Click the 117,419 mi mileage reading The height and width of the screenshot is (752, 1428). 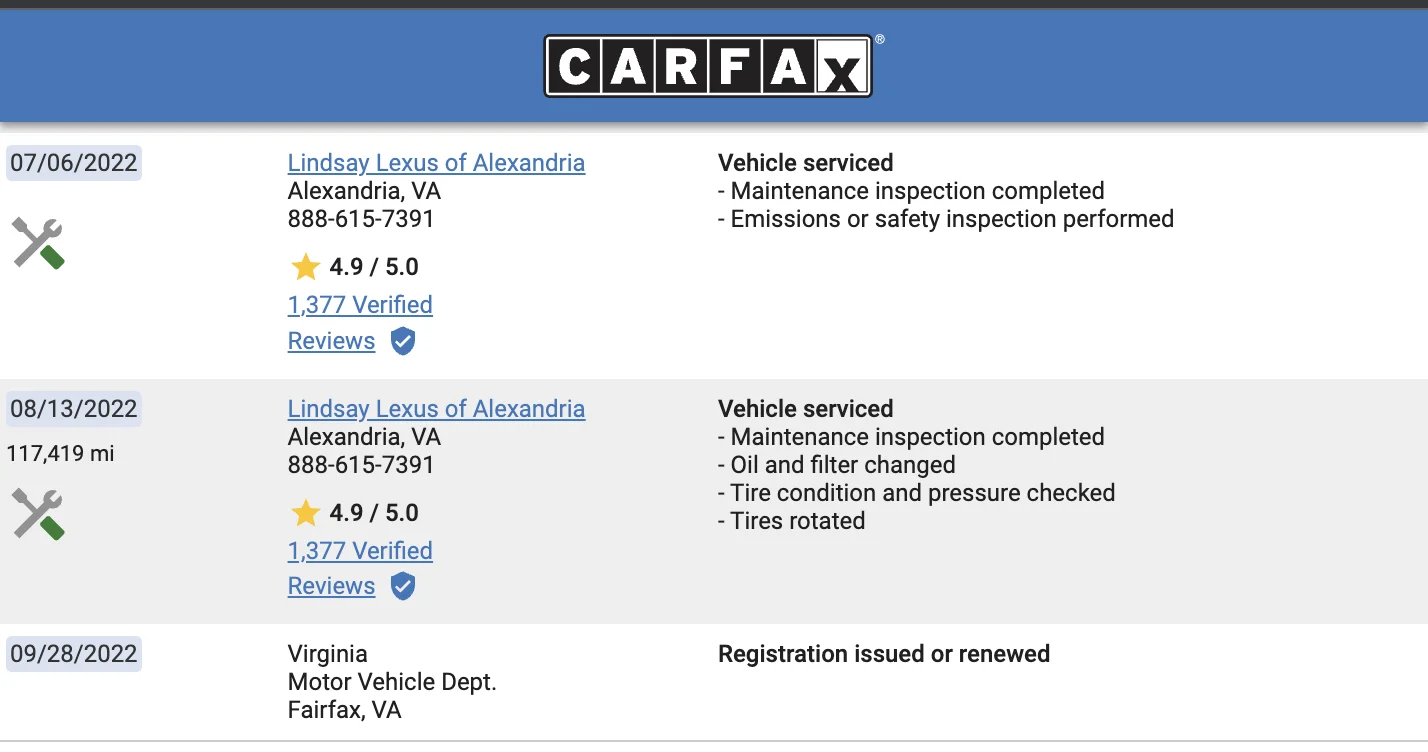(x=60, y=454)
